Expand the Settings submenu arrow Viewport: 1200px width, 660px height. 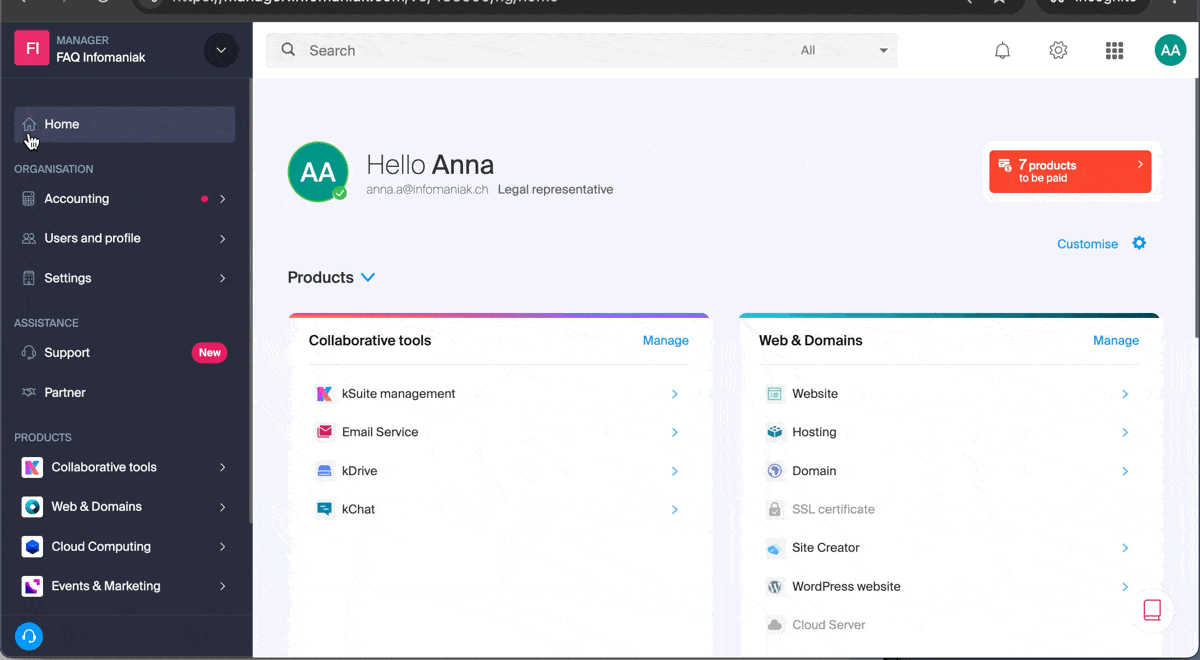(x=222, y=278)
